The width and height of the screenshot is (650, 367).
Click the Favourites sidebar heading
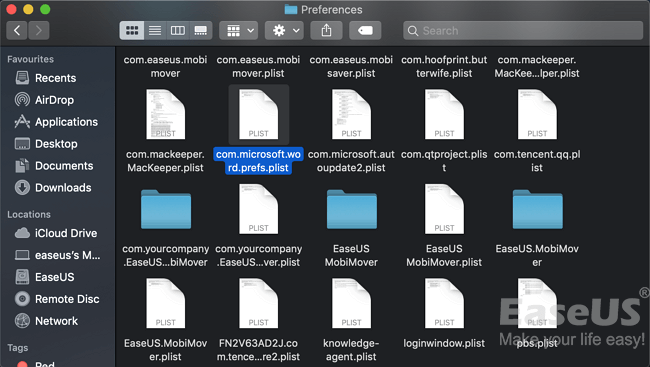[30, 59]
